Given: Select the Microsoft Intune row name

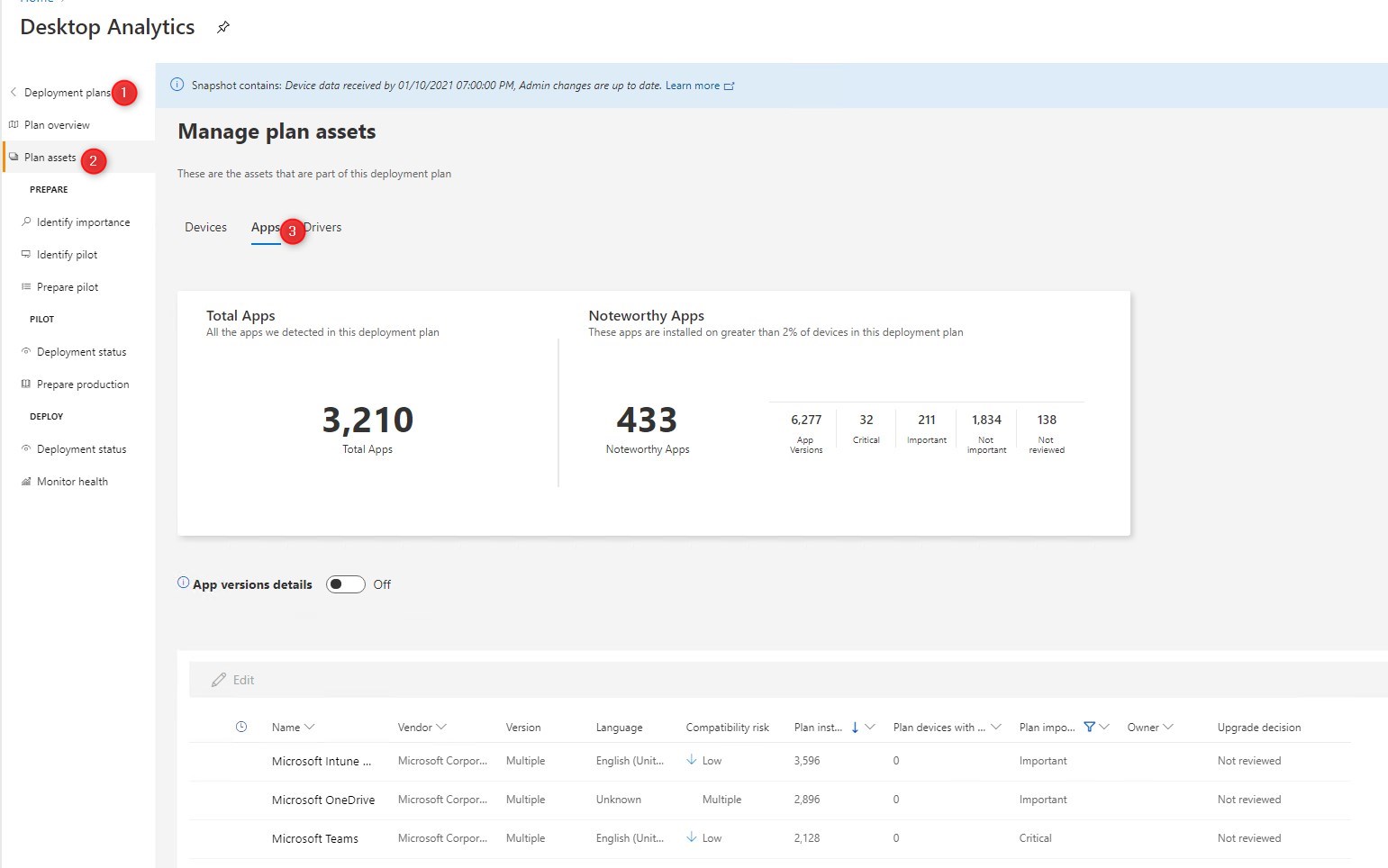Looking at the screenshot, I should point(322,761).
